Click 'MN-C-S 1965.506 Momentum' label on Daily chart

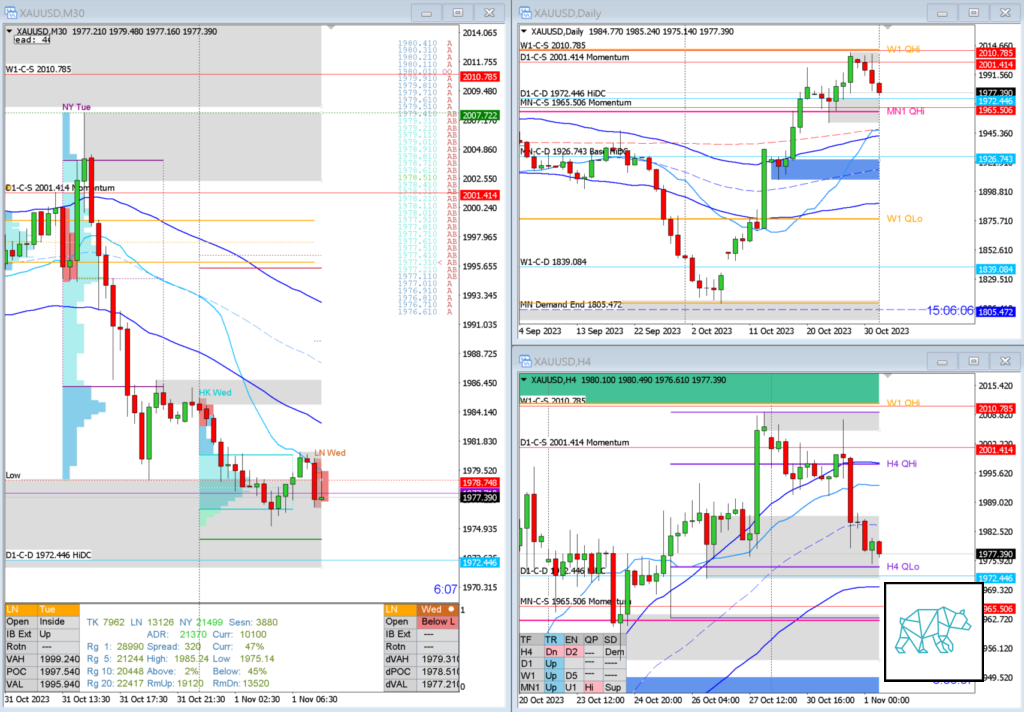(575, 103)
